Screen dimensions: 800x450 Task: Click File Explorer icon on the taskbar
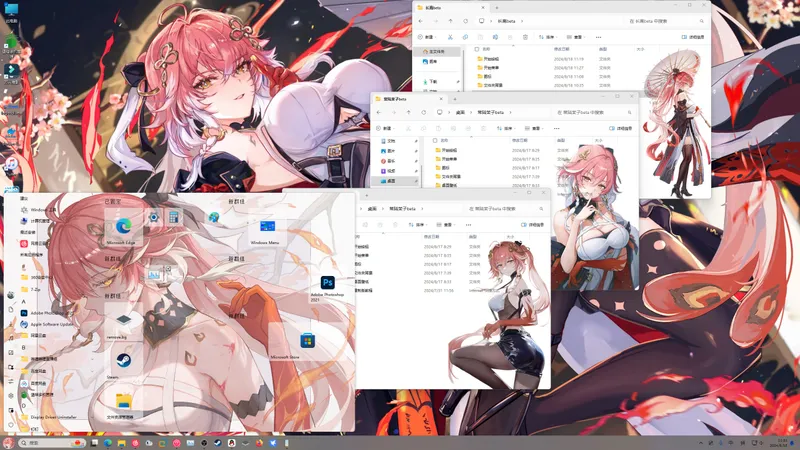(x=121, y=443)
